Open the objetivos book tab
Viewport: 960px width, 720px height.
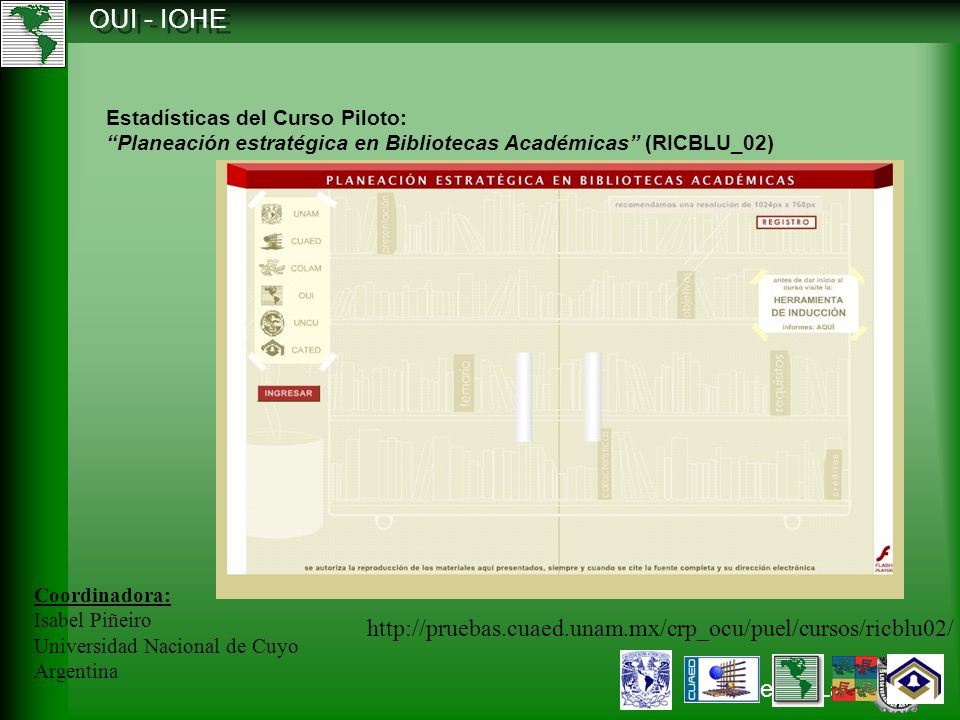(685, 295)
